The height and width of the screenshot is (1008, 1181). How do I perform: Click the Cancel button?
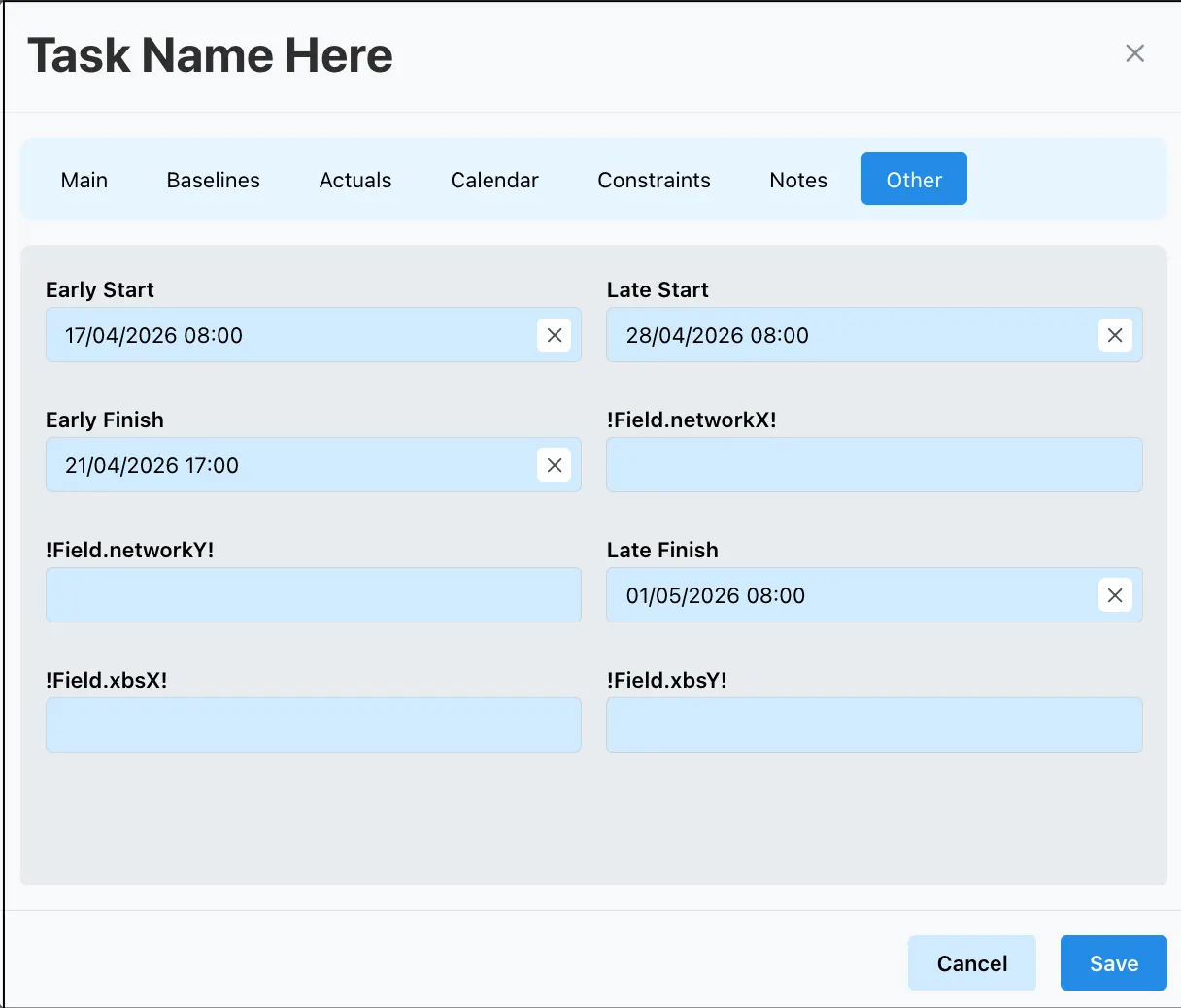pos(972,963)
